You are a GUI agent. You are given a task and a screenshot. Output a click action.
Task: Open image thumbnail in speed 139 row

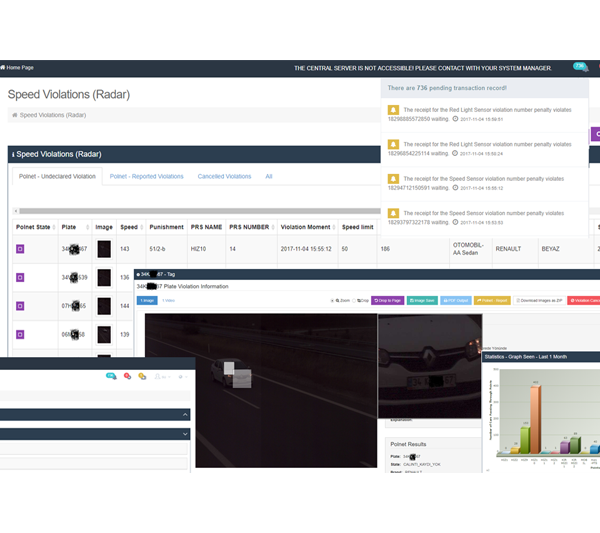[104, 335]
